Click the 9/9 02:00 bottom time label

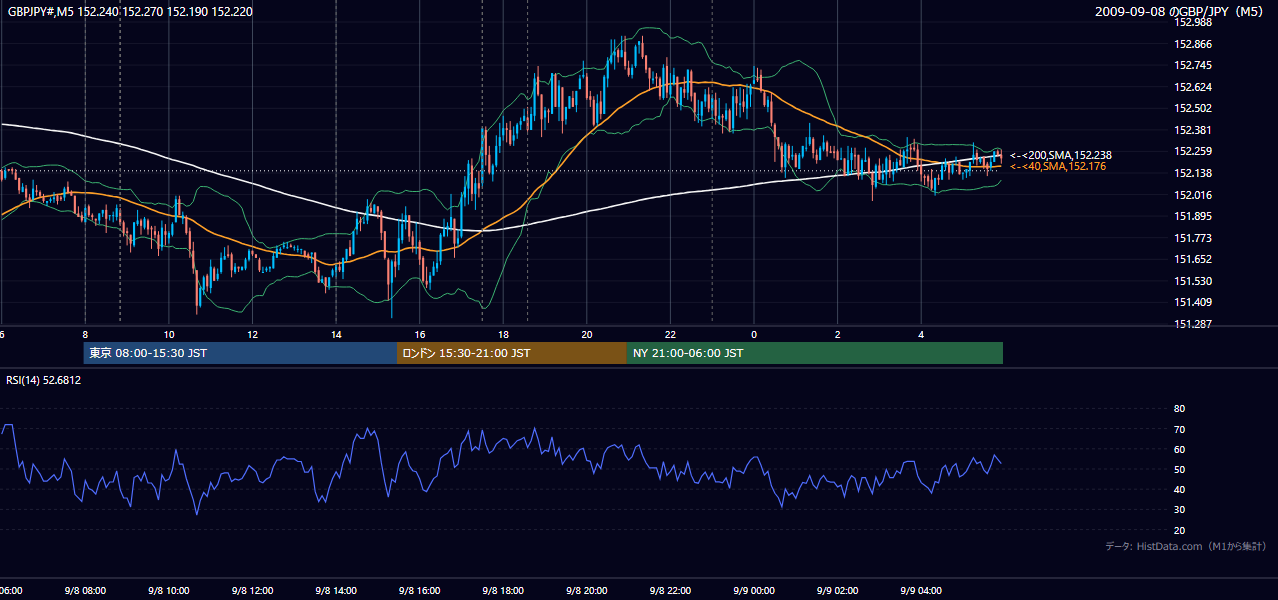838,591
